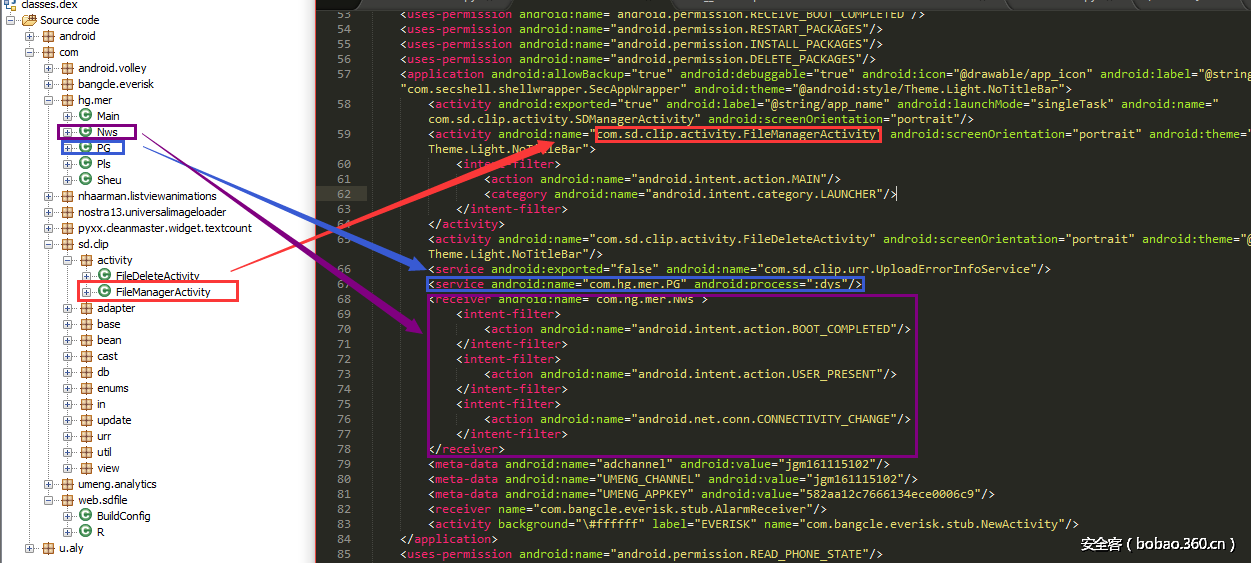The width and height of the screenshot is (1251, 563).
Task: Click the package icon beside bangcle.everisk
Action: [x=68, y=84]
